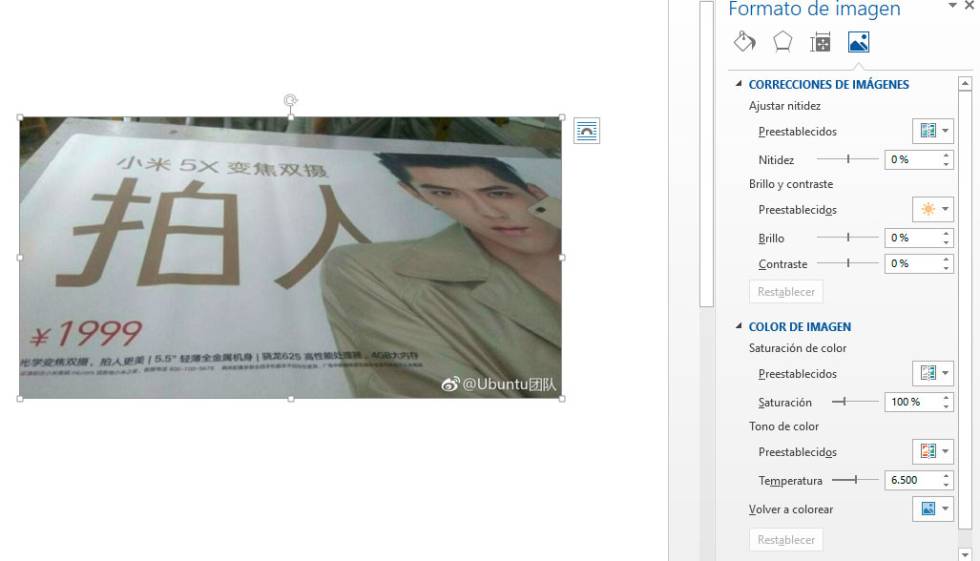This screenshot has width=980, height=561.
Task: Click the Tono de color label
Action: tap(784, 426)
